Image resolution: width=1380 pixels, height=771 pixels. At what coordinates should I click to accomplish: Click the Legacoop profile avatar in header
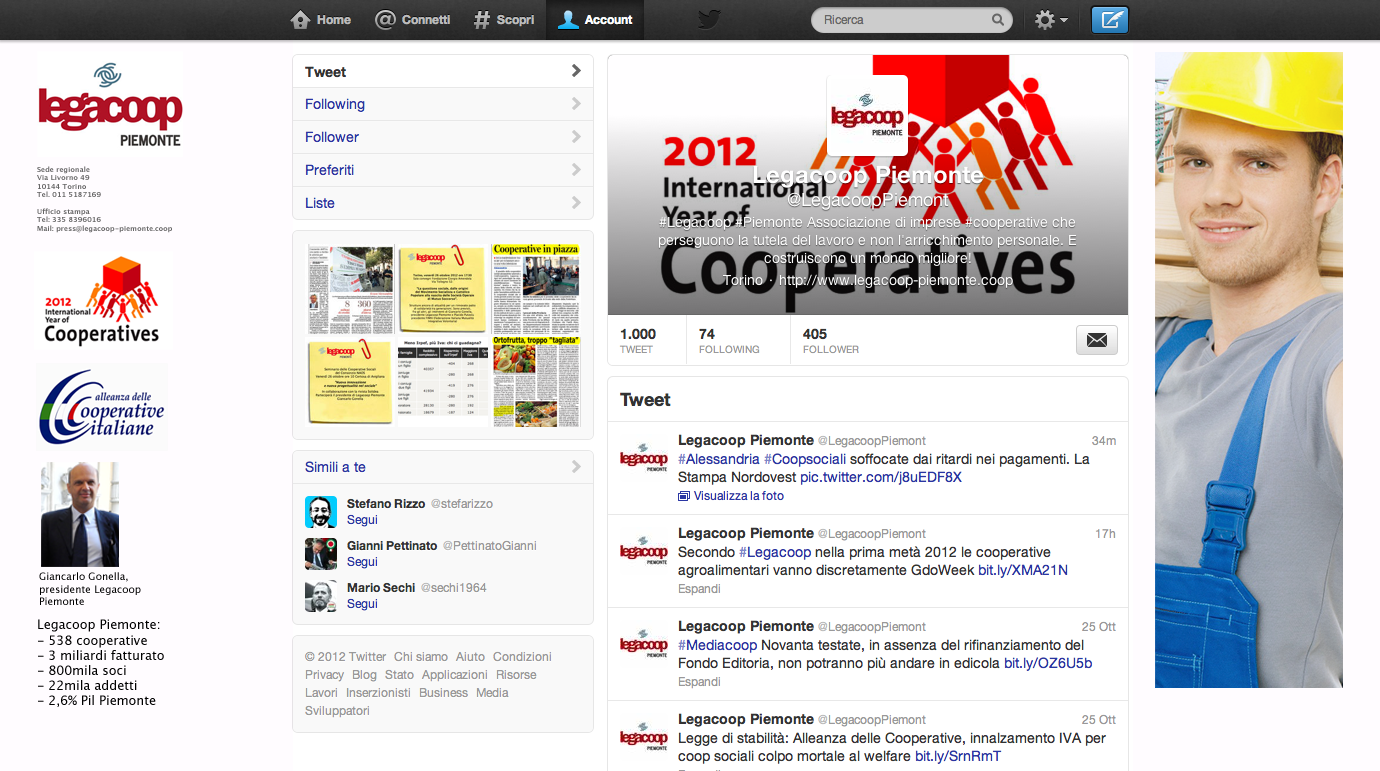(867, 115)
